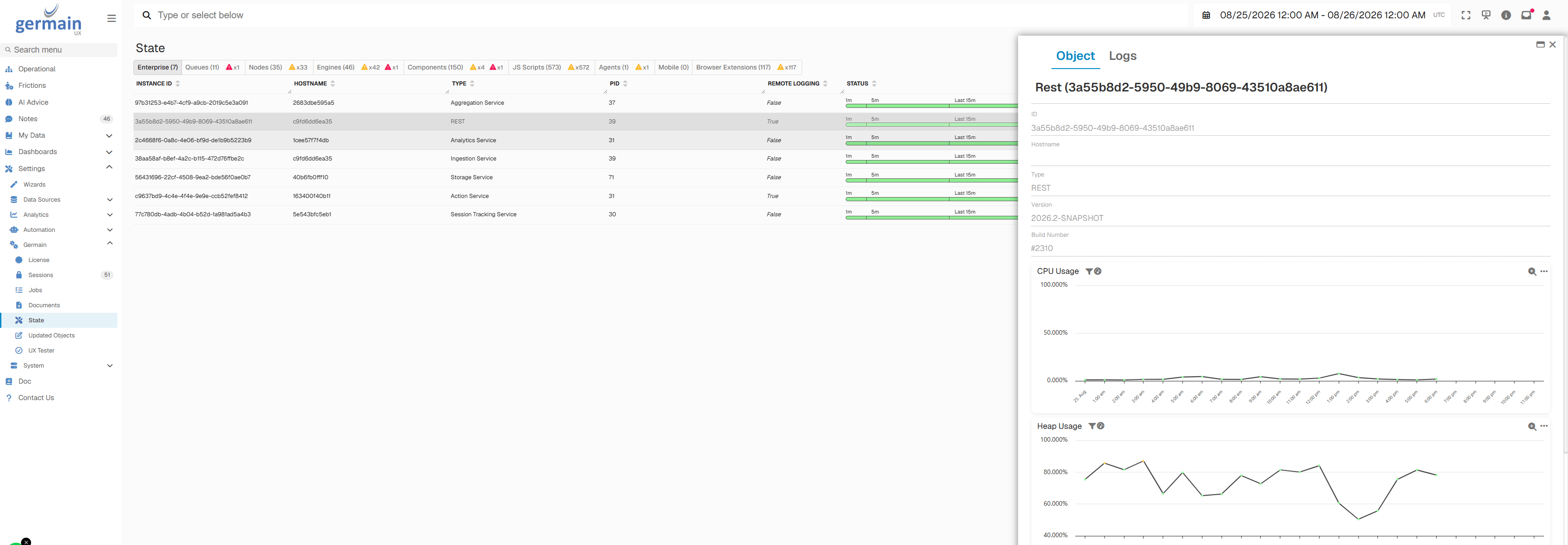Open the Updated Objects sidebar link

51,336
